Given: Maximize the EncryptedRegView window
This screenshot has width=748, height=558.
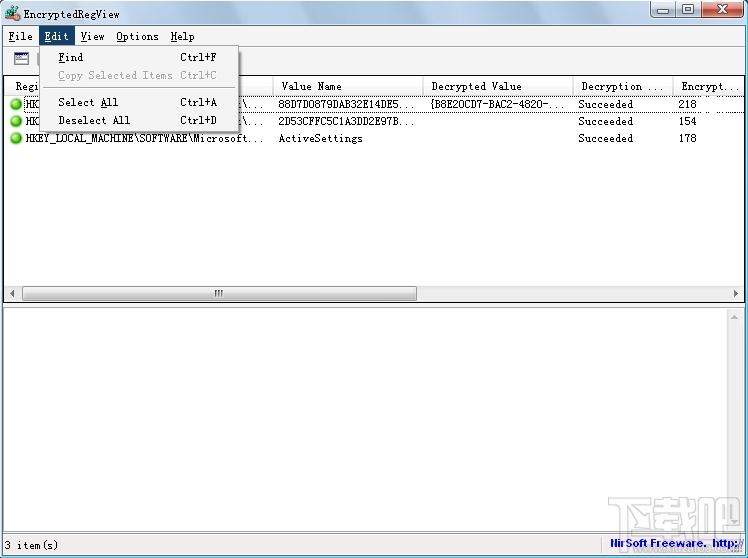Looking at the screenshot, I should (x=688, y=10).
